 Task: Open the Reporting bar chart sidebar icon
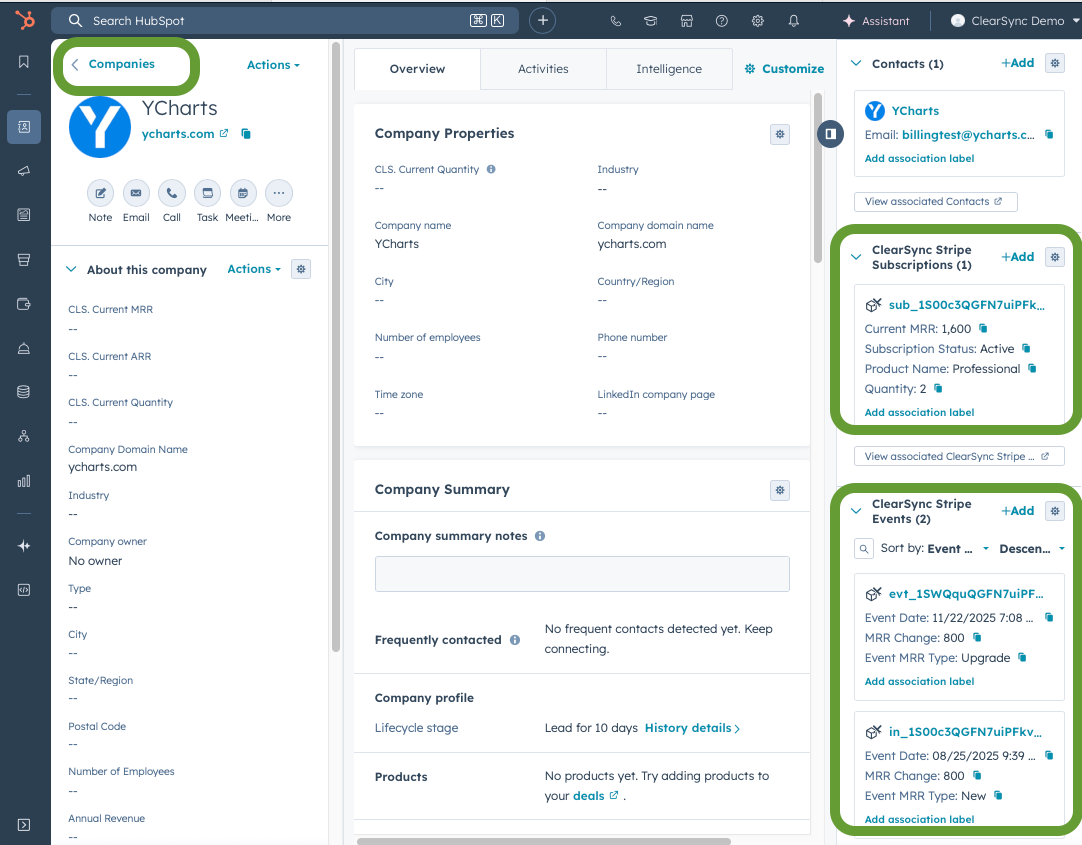coord(23,481)
